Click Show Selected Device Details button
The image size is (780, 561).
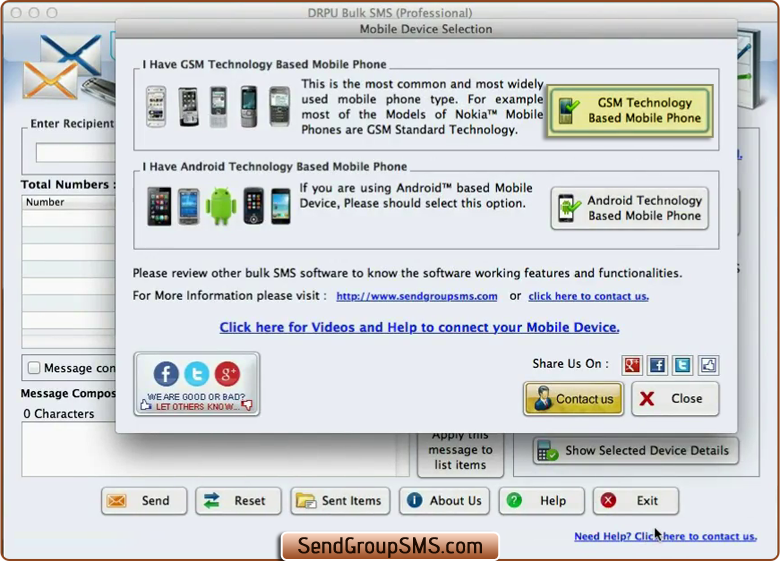tap(636, 451)
